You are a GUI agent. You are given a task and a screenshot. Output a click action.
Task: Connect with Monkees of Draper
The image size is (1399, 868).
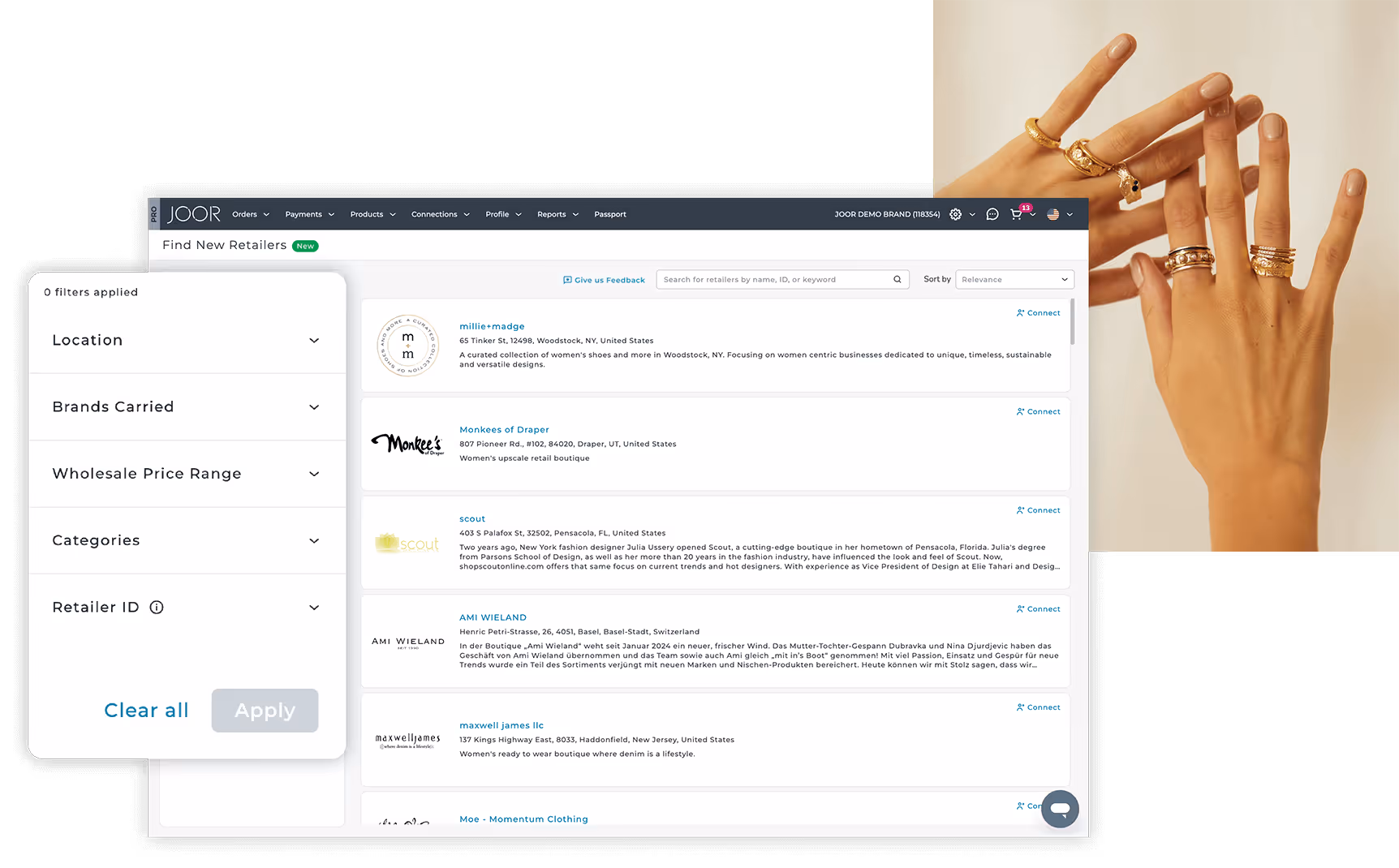tap(1039, 412)
